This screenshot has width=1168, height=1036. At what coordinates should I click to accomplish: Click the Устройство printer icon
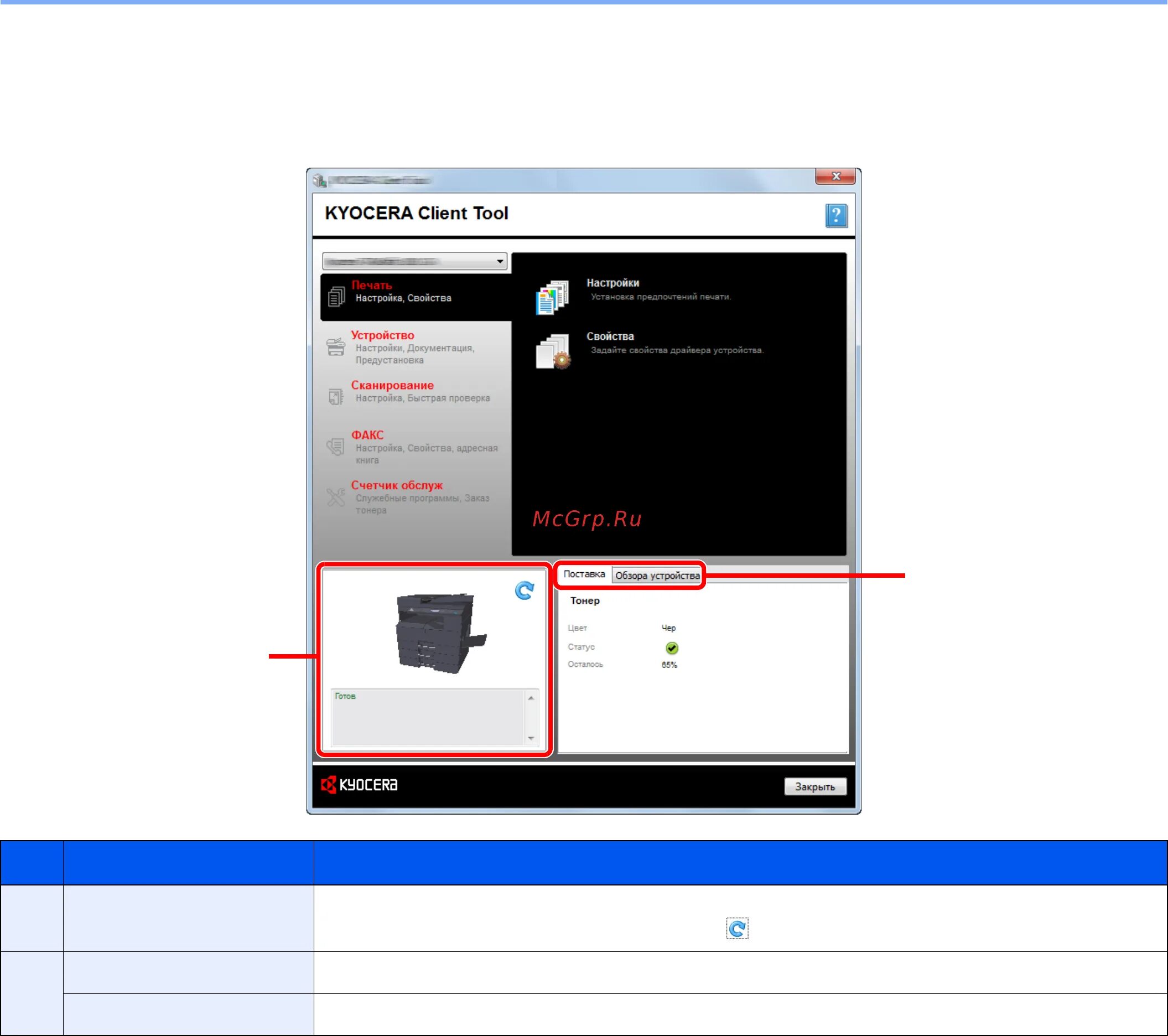(335, 346)
